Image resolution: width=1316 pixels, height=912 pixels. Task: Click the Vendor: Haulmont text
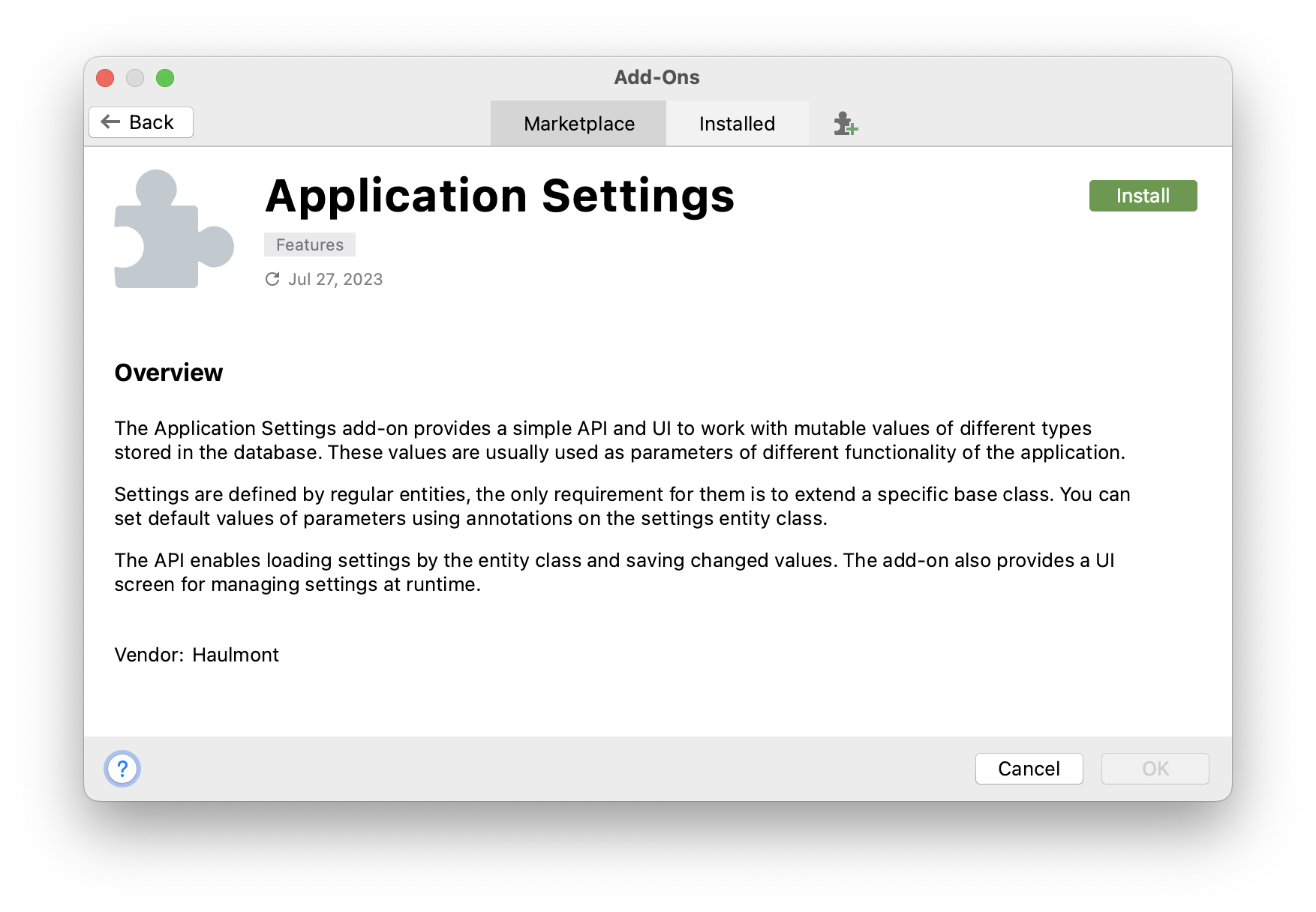coord(197,655)
